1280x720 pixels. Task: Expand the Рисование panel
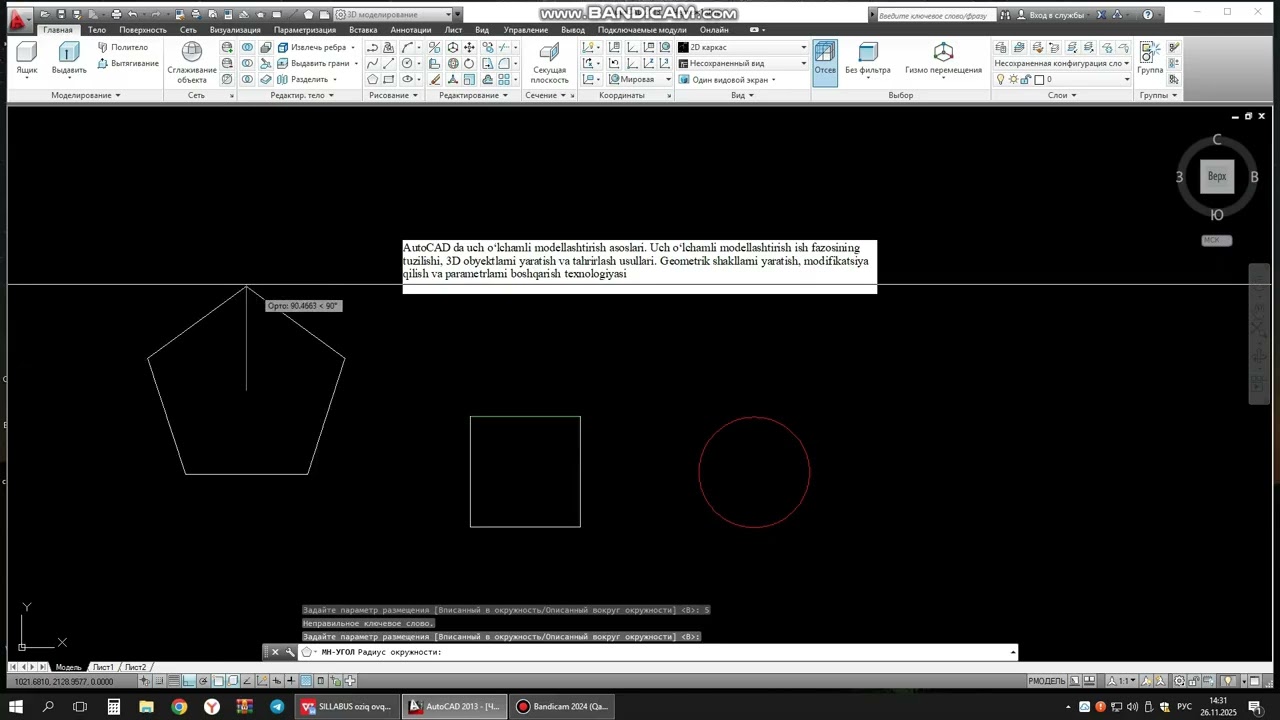coord(394,95)
